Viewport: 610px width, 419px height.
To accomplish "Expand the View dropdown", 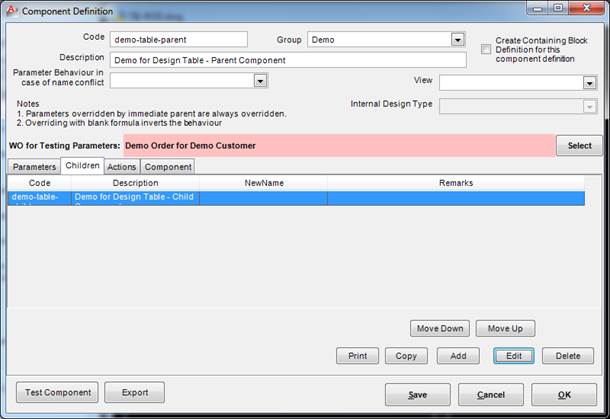I will 590,82.
